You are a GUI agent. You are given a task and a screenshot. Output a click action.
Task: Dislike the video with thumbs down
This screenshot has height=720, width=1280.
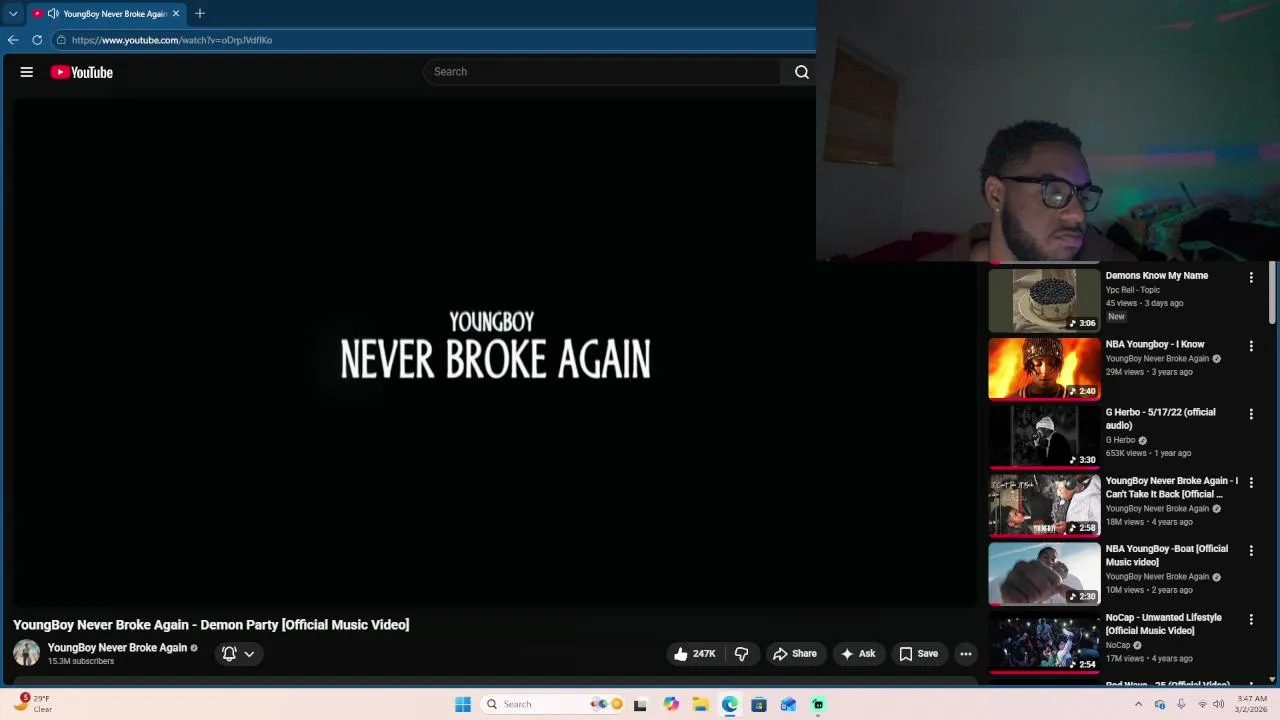pyautogui.click(x=742, y=654)
